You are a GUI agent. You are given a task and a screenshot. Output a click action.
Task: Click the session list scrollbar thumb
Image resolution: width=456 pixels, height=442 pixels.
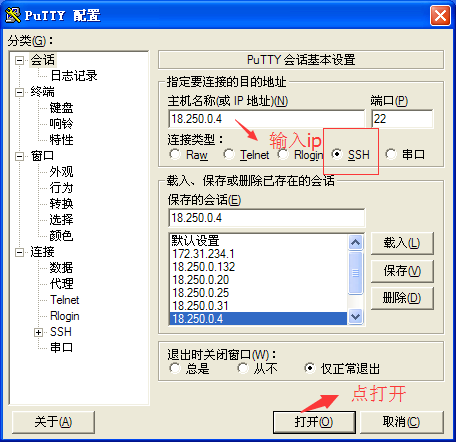point(355,273)
